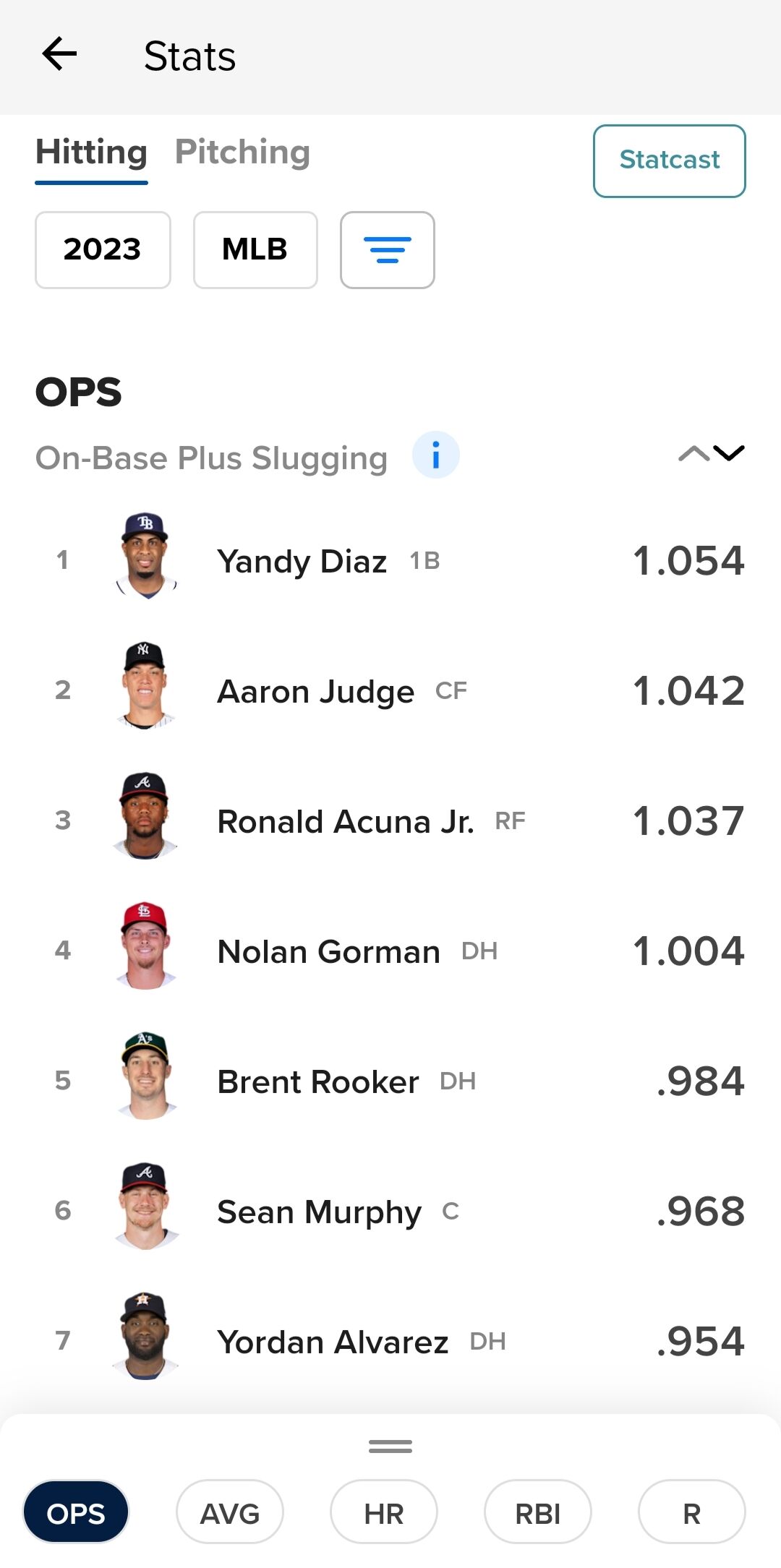
Task: Switch to the Pitching tab
Action: coord(243,153)
